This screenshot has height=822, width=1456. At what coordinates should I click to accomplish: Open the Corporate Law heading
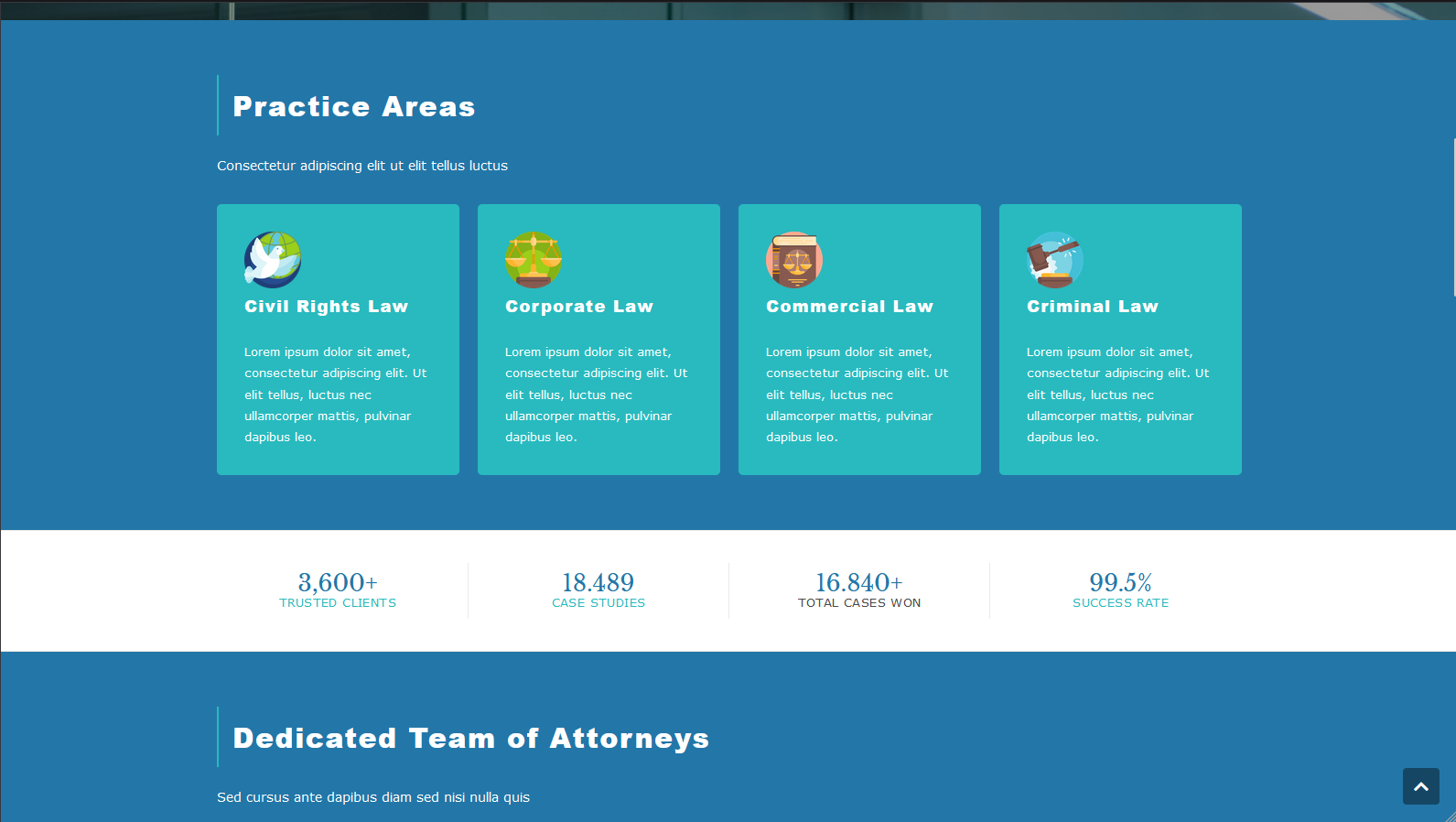click(578, 307)
